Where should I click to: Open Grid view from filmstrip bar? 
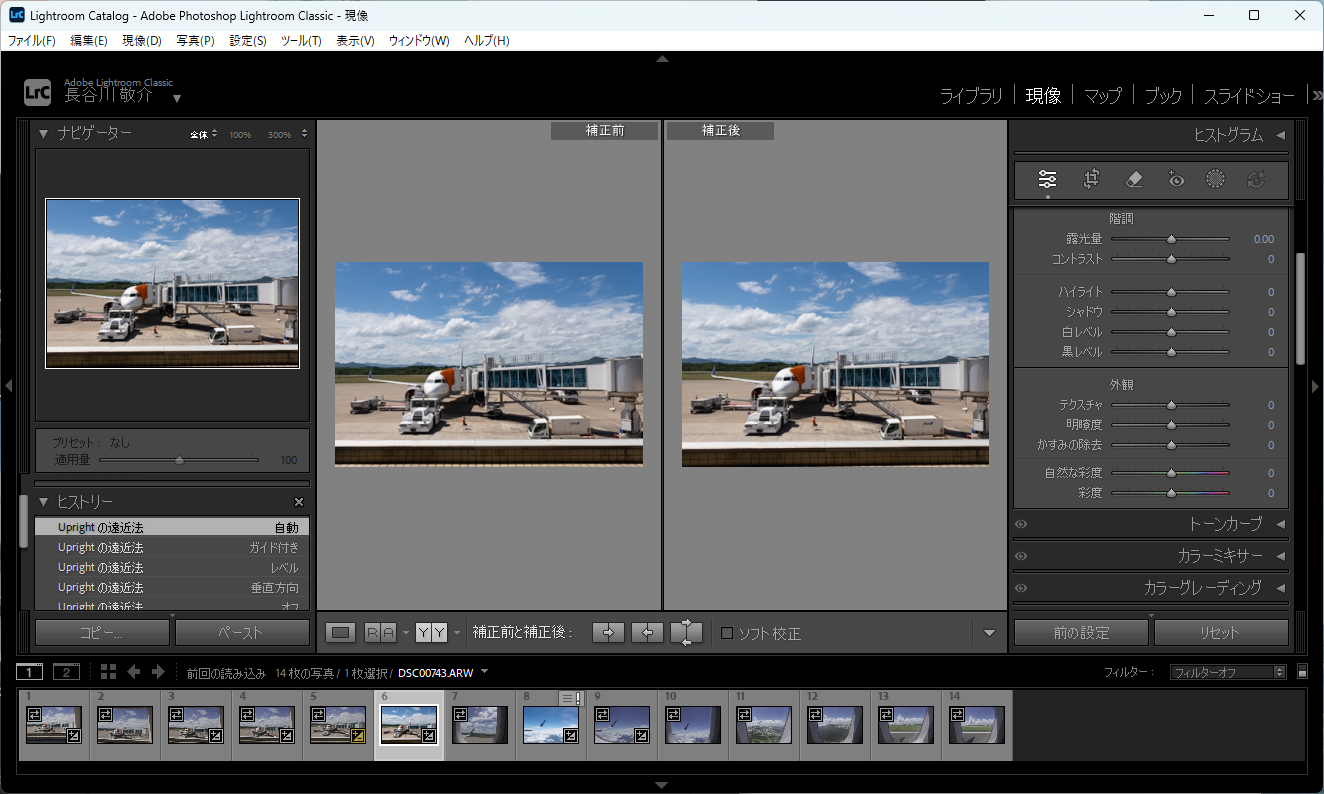[x=108, y=672]
